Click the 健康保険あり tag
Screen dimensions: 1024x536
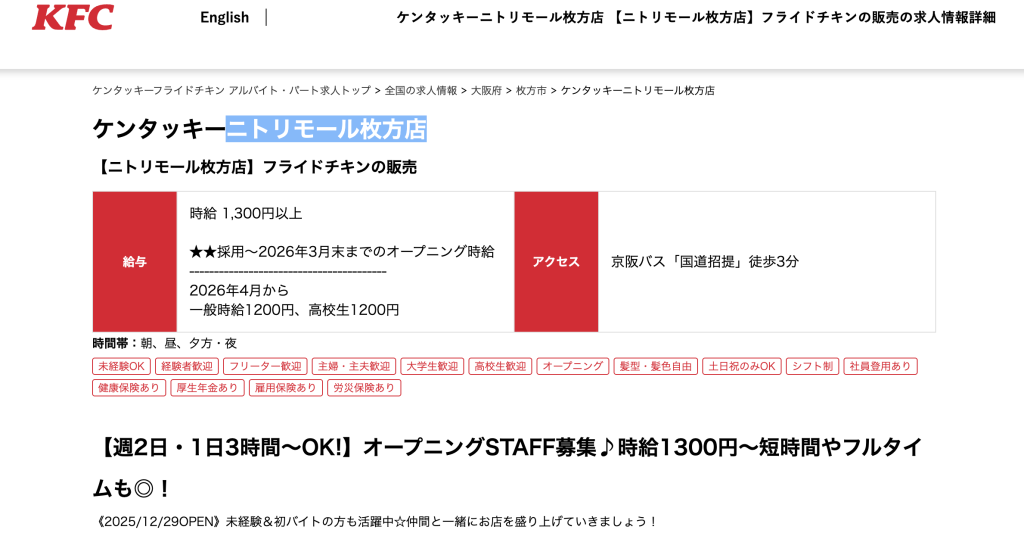[x=129, y=387]
